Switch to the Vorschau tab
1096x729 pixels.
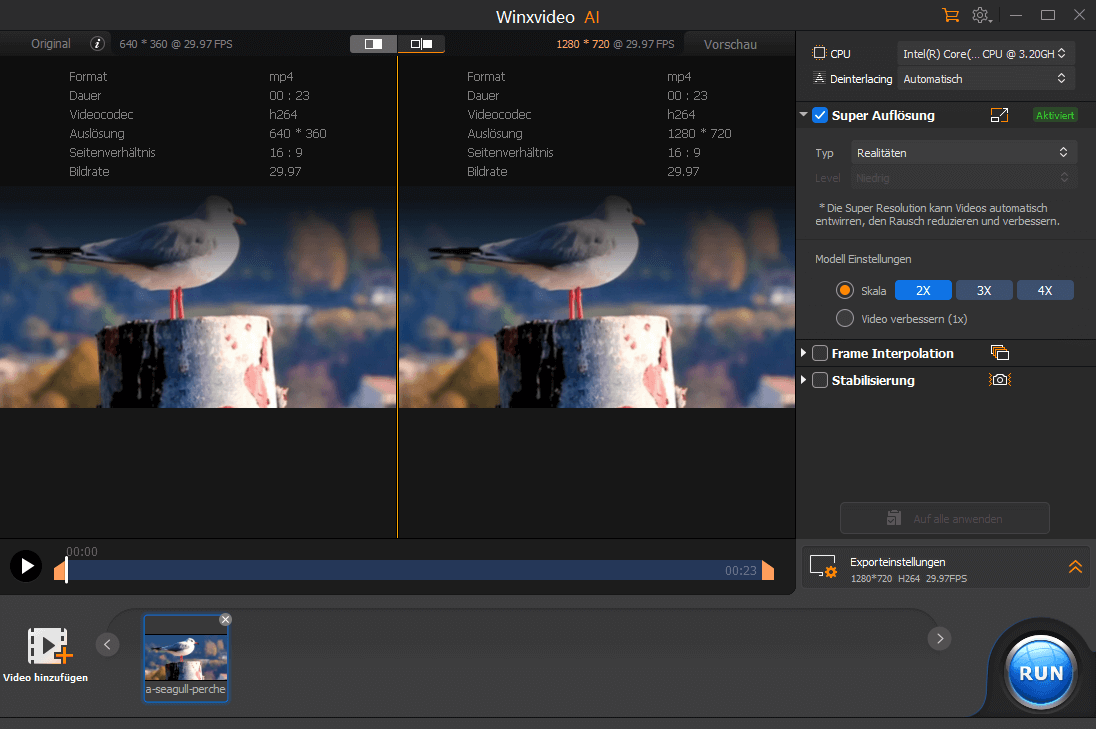(x=729, y=44)
